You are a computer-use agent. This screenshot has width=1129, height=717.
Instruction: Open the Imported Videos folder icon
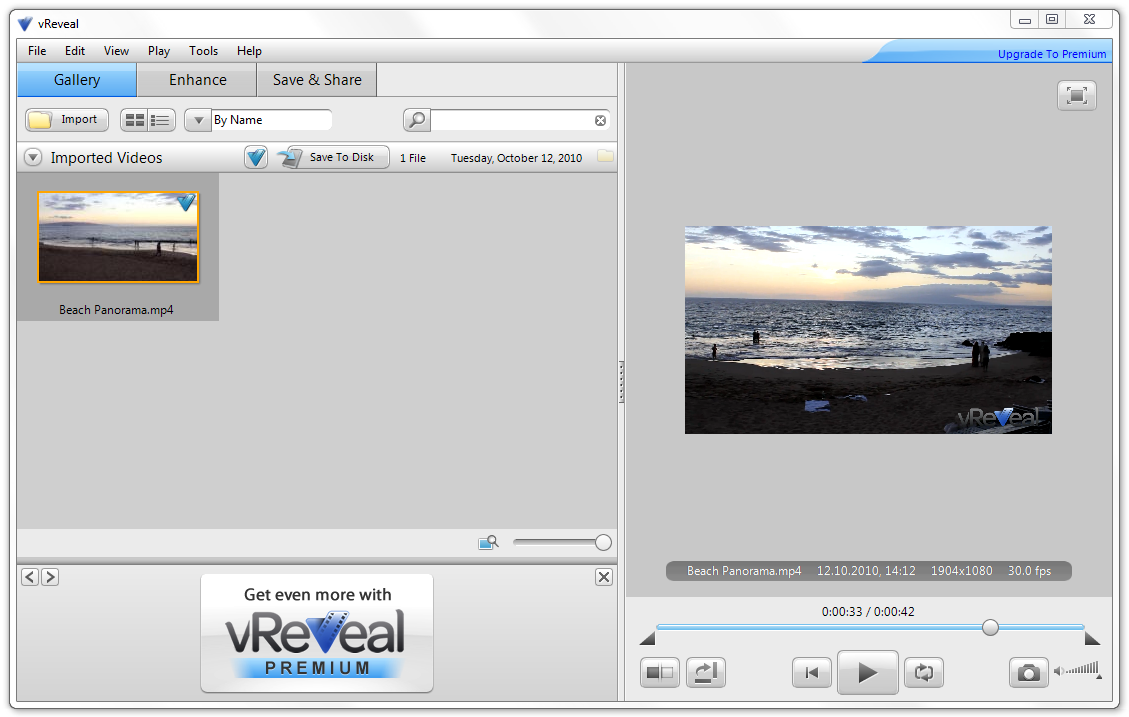pos(606,156)
